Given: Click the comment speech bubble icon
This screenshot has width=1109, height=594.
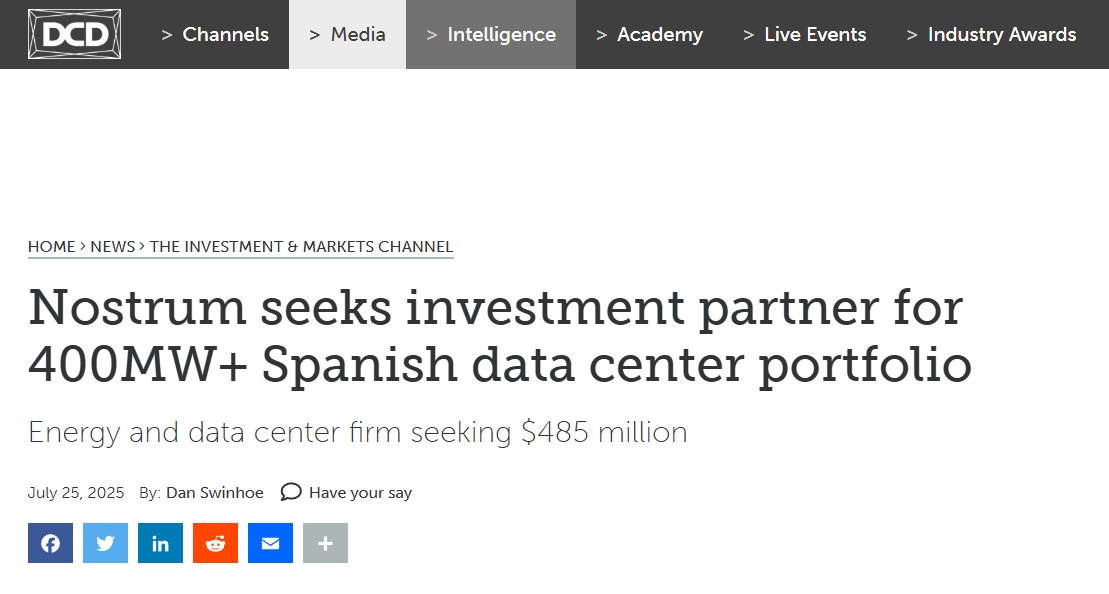Looking at the screenshot, I should point(291,491).
